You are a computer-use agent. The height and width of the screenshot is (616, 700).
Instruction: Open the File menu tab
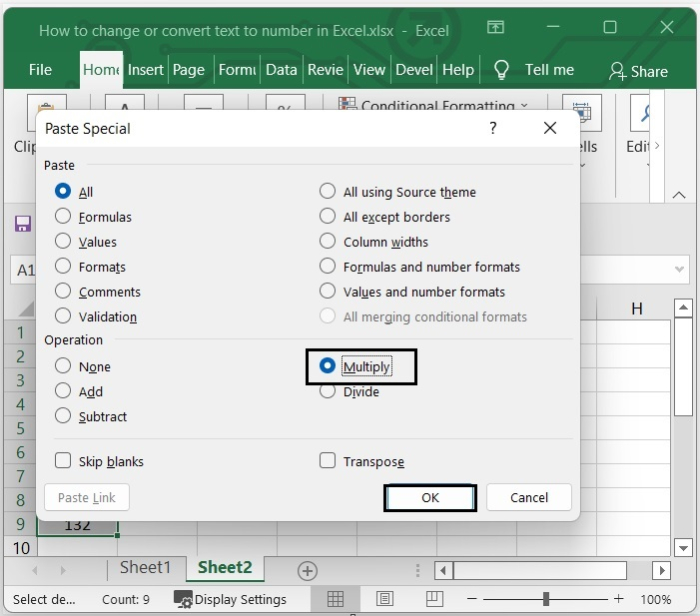pyautogui.click(x=40, y=70)
